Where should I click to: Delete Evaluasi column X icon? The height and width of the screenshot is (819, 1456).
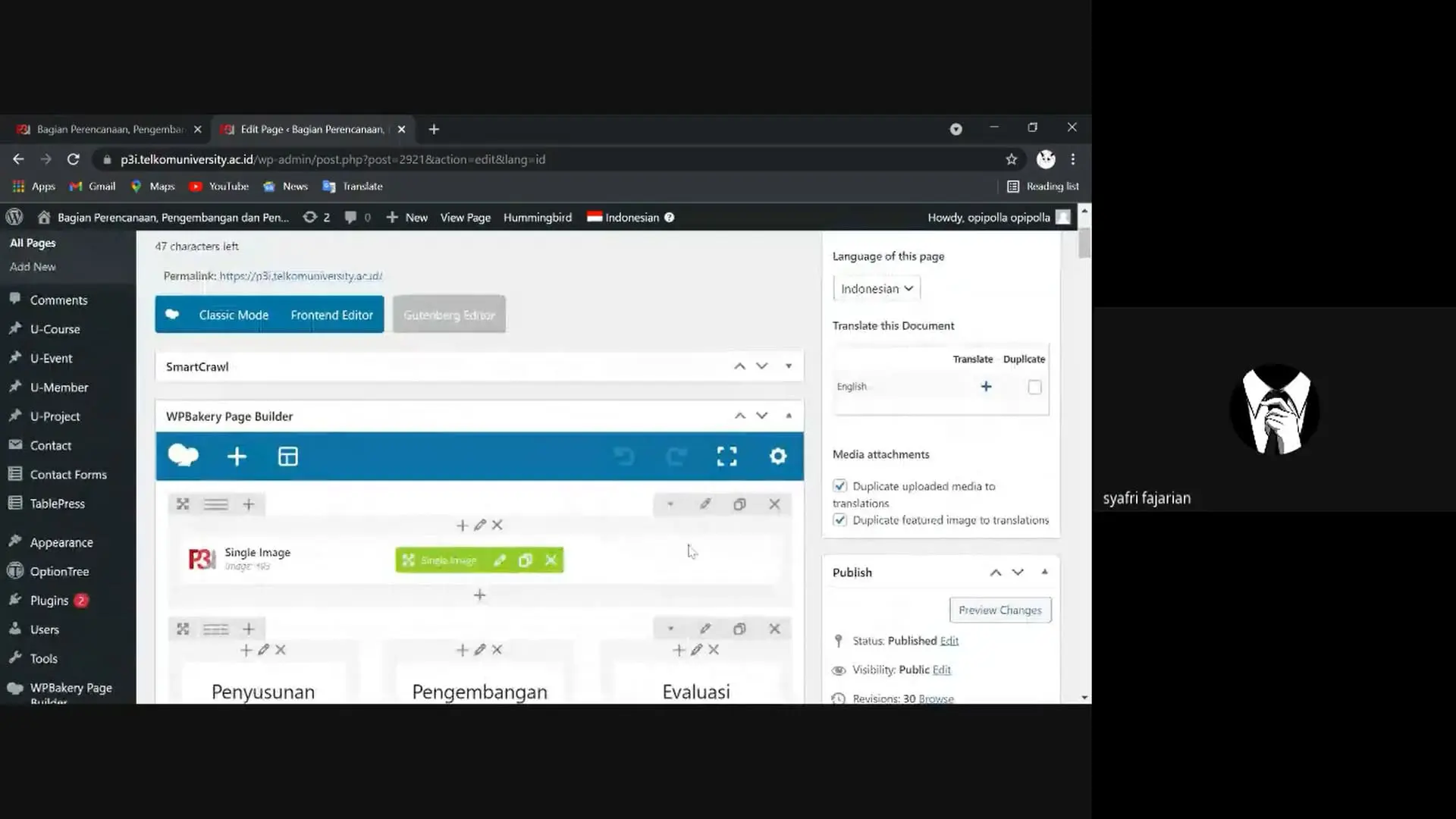pyautogui.click(x=714, y=650)
